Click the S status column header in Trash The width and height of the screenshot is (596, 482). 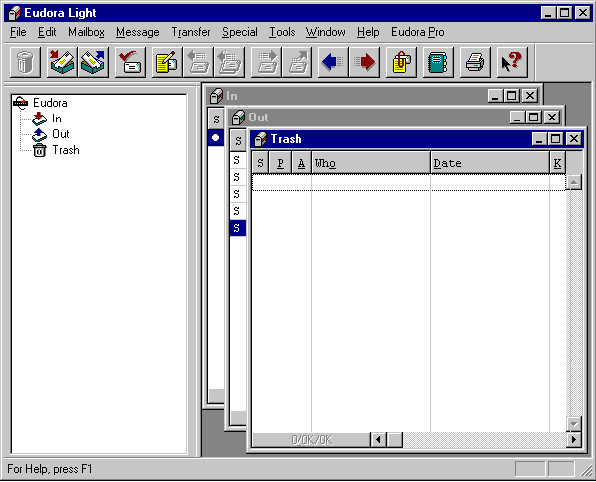pos(260,163)
